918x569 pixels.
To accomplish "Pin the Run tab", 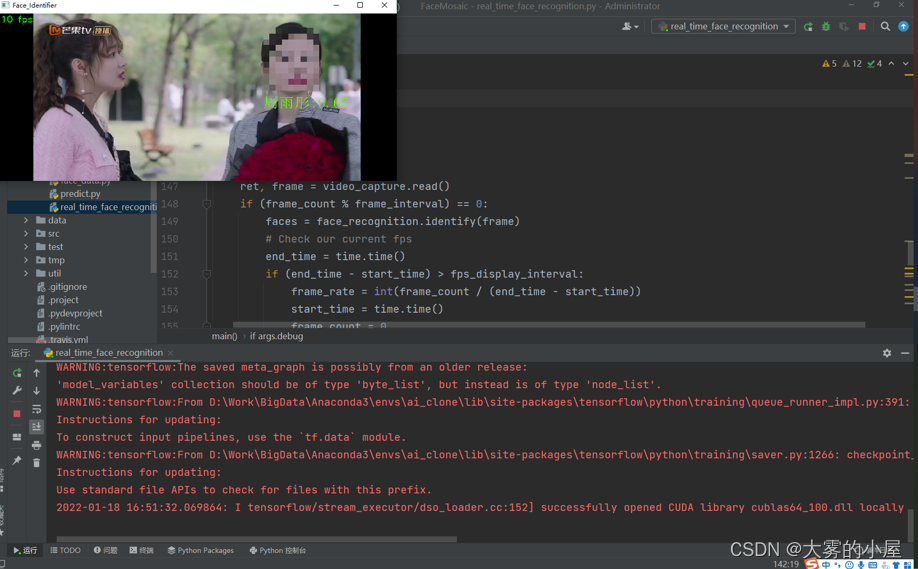I will [17, 461].
